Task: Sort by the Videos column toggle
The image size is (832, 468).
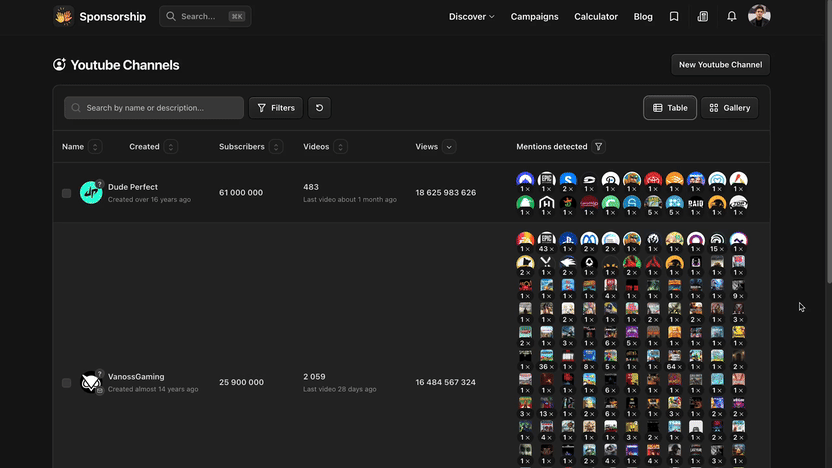Action: (341, 146)
